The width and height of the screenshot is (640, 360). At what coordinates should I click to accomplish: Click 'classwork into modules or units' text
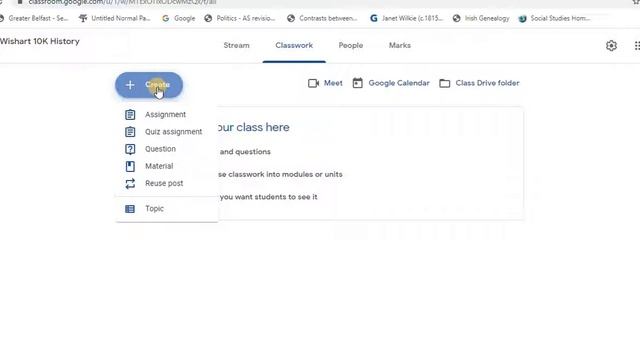(285, 174)
